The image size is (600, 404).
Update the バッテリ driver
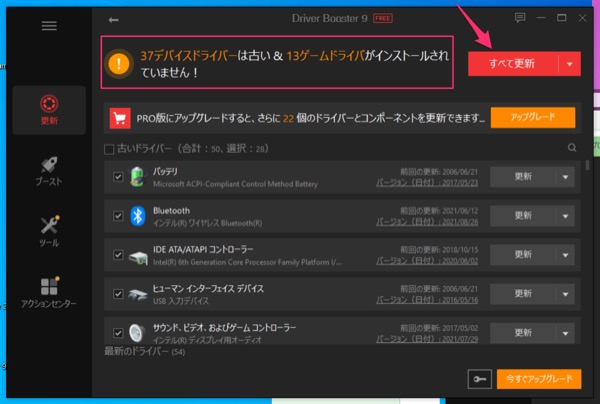523,177
